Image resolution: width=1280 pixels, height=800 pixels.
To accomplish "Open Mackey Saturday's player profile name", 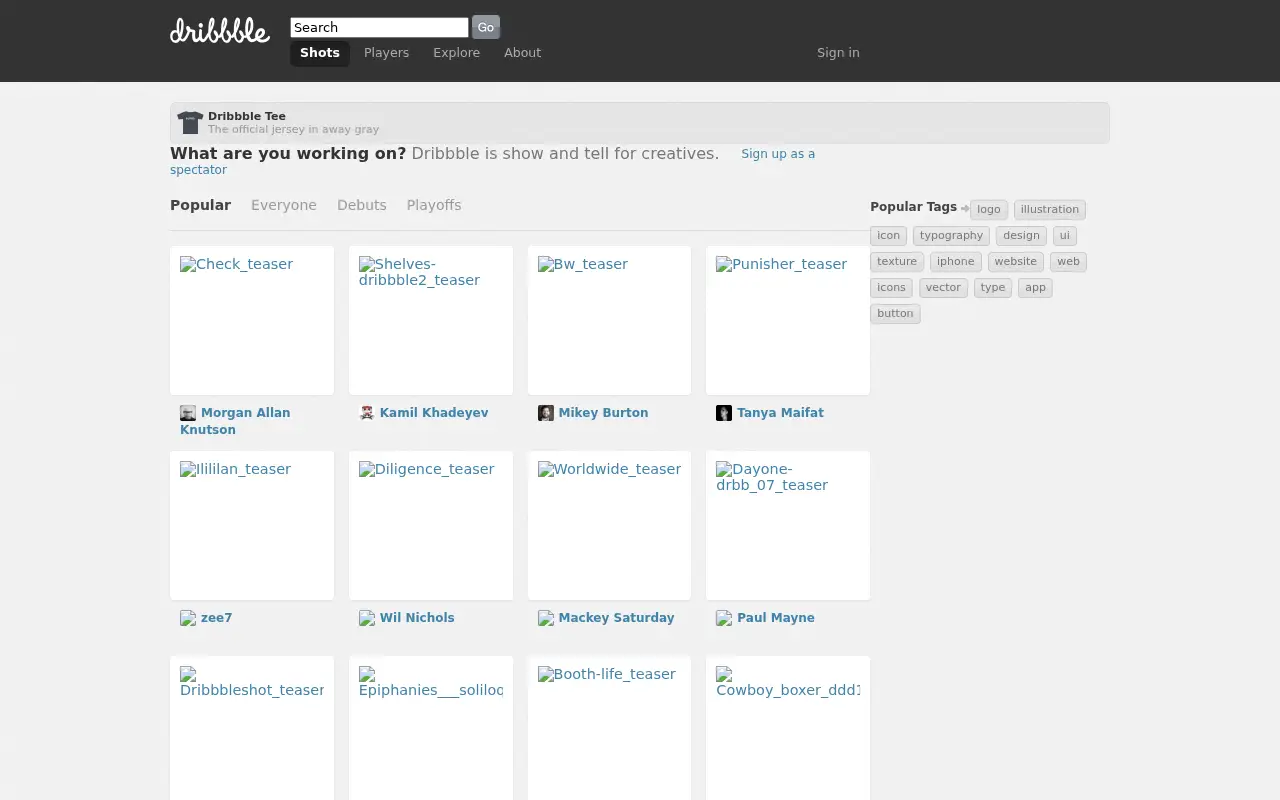I will pyautogui.click(x=616, y=618).
